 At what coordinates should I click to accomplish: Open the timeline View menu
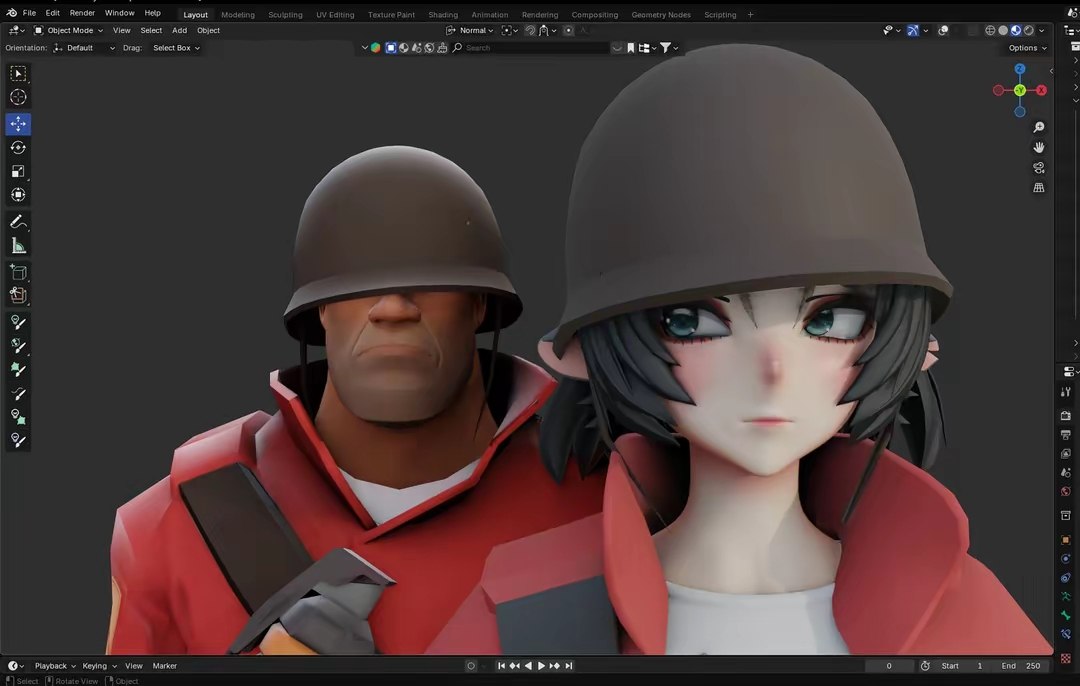pos(134,666)
